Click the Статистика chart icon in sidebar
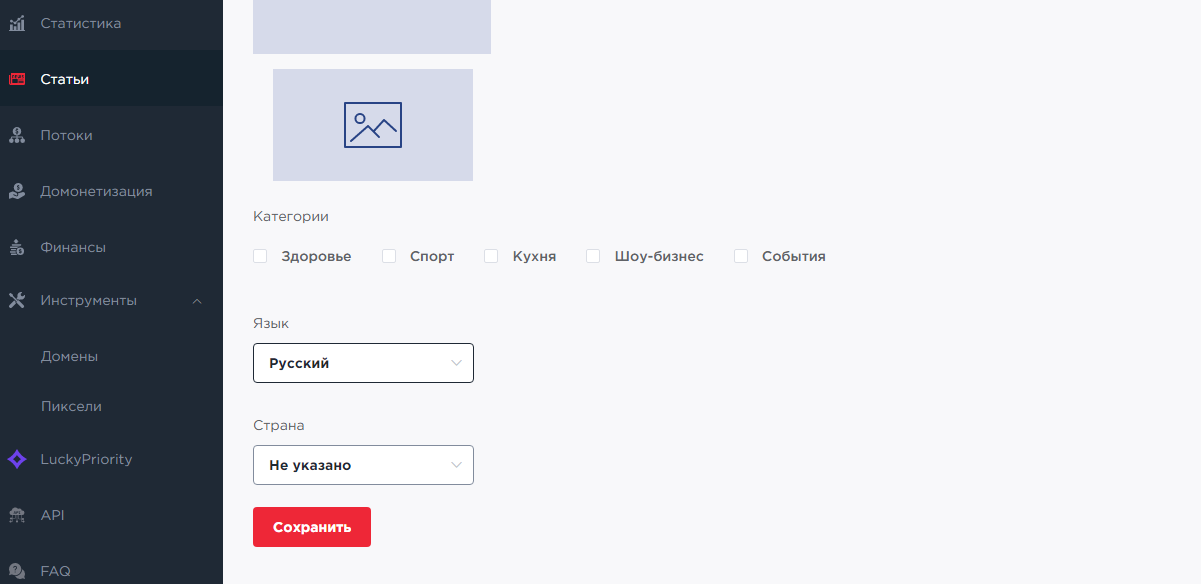 (x=17, y=23)
